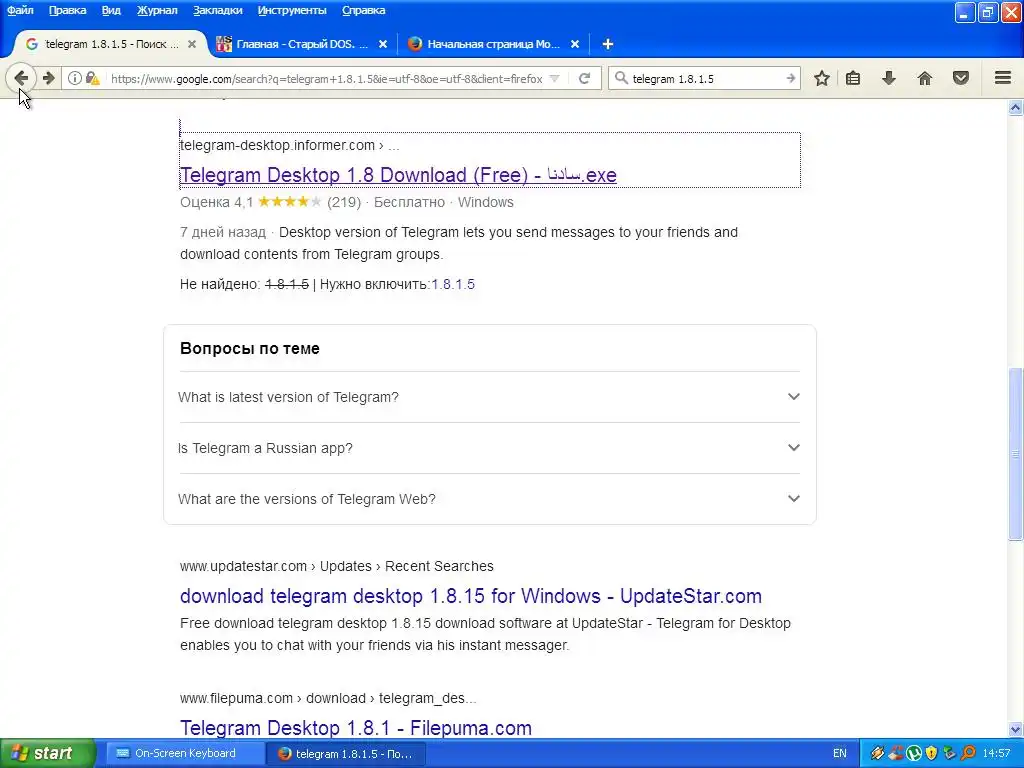Click scrollbar down arrow
Screen dimensions: 1024x768
point(1015,729)
